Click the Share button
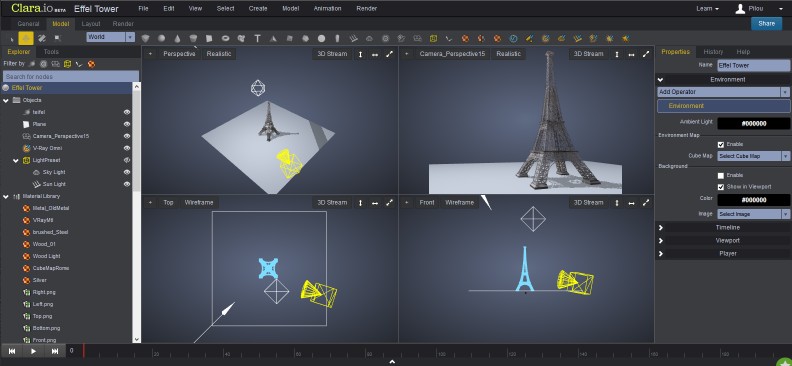The image size is (792, 366). (766, 24)
